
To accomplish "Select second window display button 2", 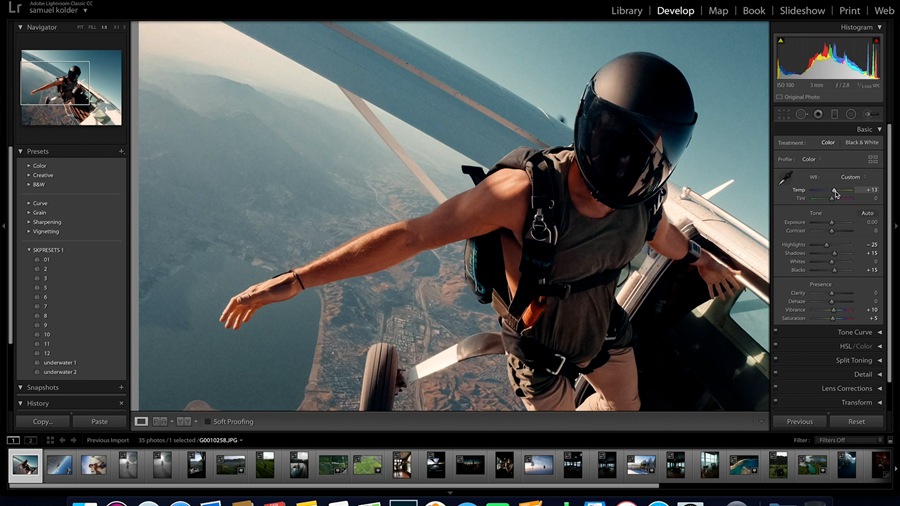I will [x=30, y=440].
